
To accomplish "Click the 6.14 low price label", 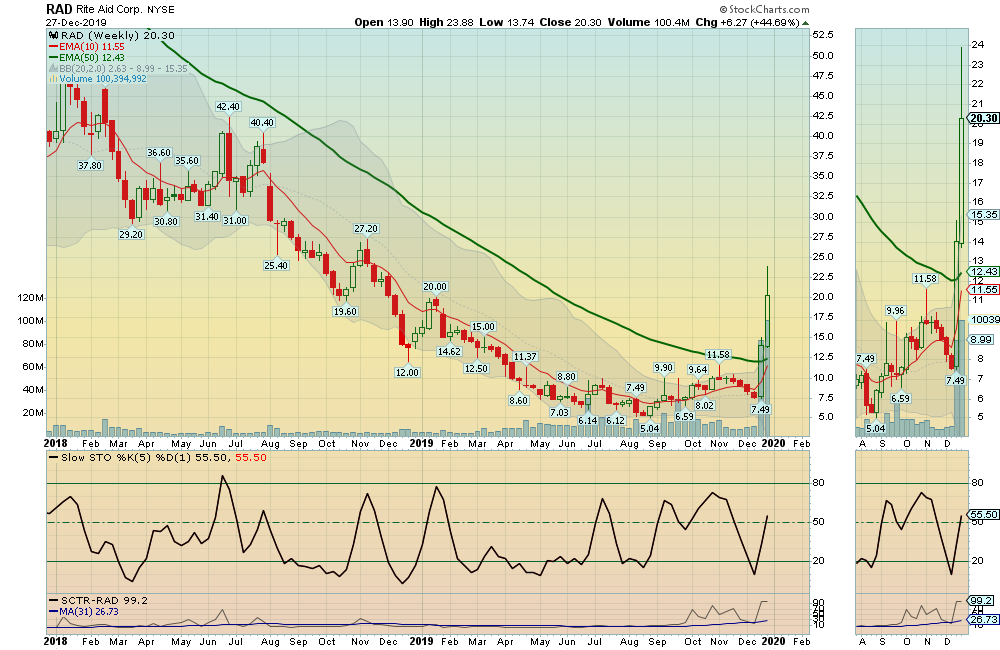I will coord(587,420).
